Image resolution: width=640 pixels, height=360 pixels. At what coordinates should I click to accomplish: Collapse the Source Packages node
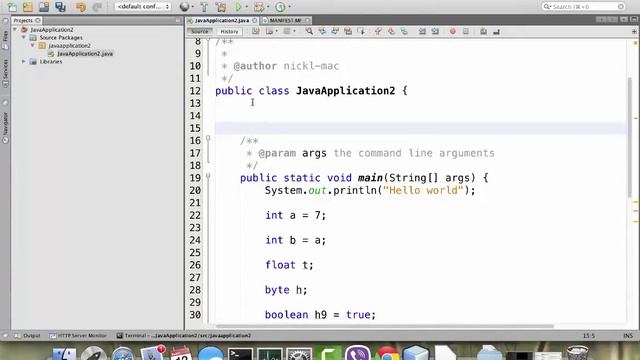(x=24, y=37)
